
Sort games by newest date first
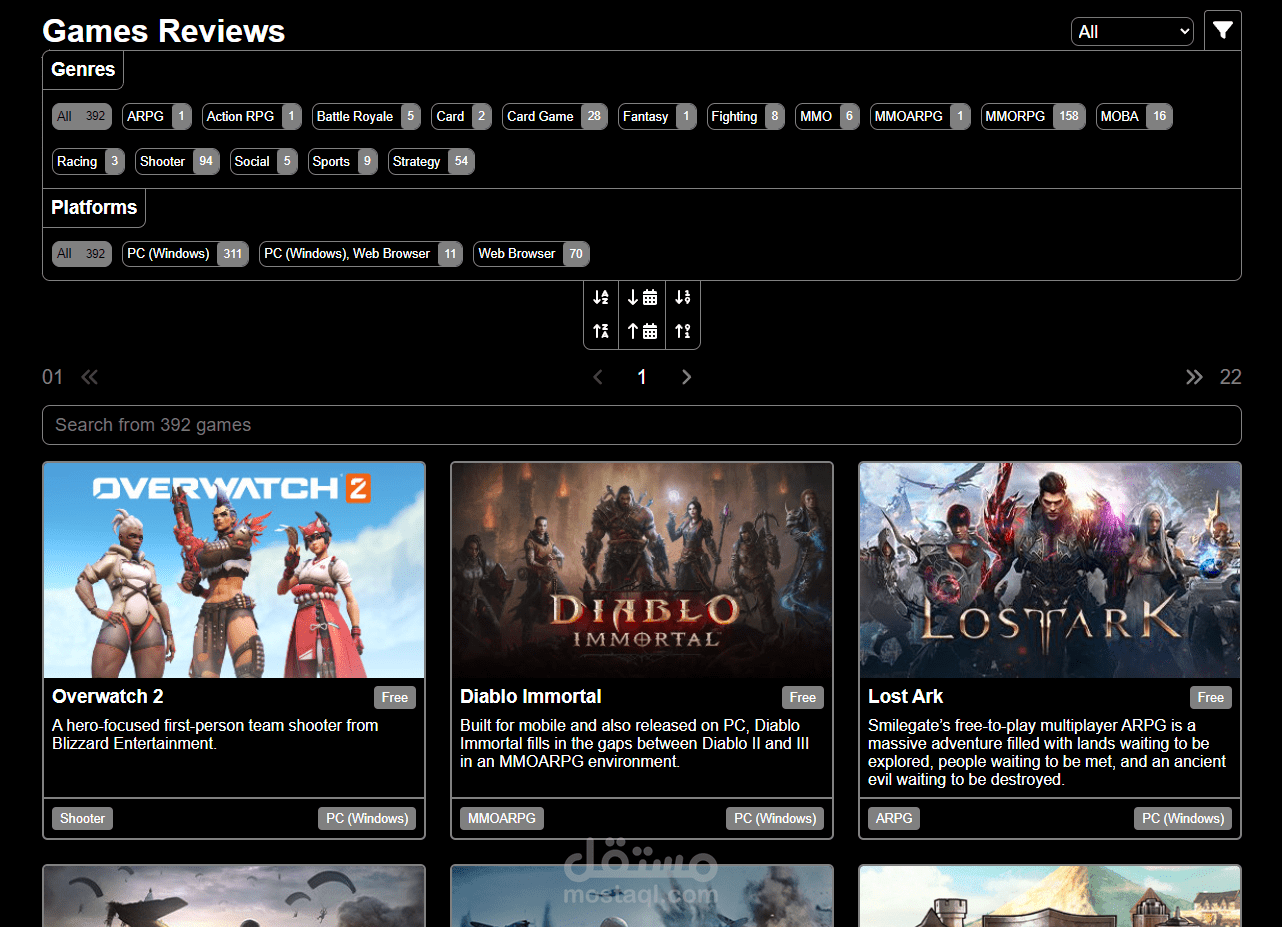click(x=642, y=297)
